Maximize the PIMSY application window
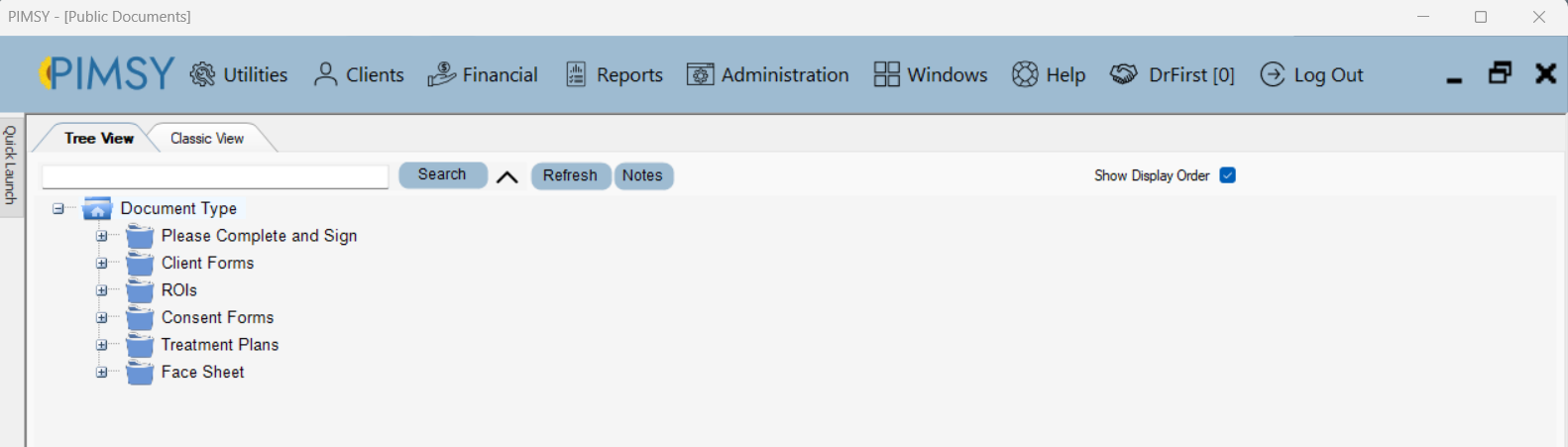The image size is (1568, 447). (1481, 17)
